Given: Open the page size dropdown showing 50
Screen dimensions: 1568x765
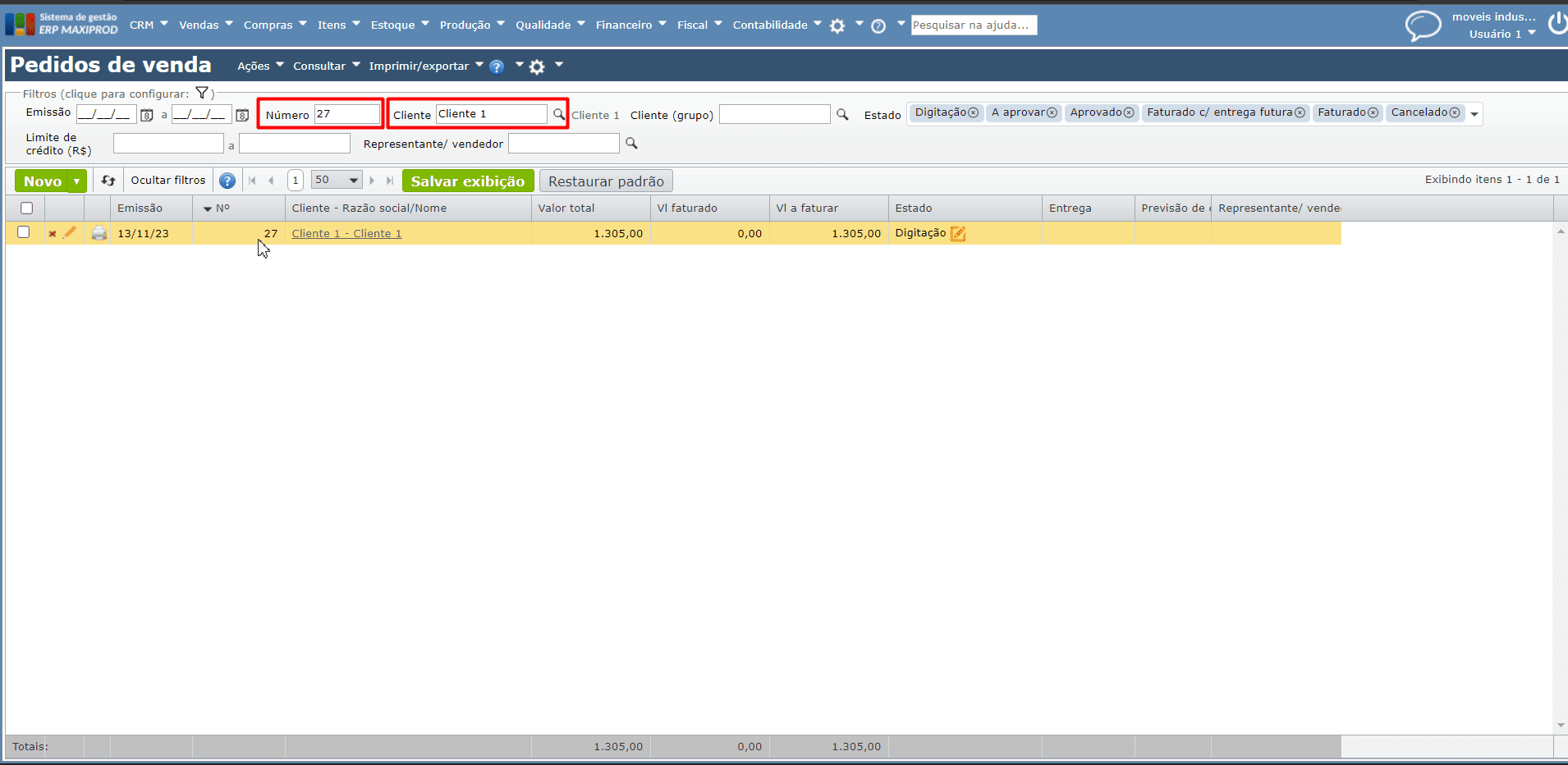Looking at the screenshot, I should point(337,180).
